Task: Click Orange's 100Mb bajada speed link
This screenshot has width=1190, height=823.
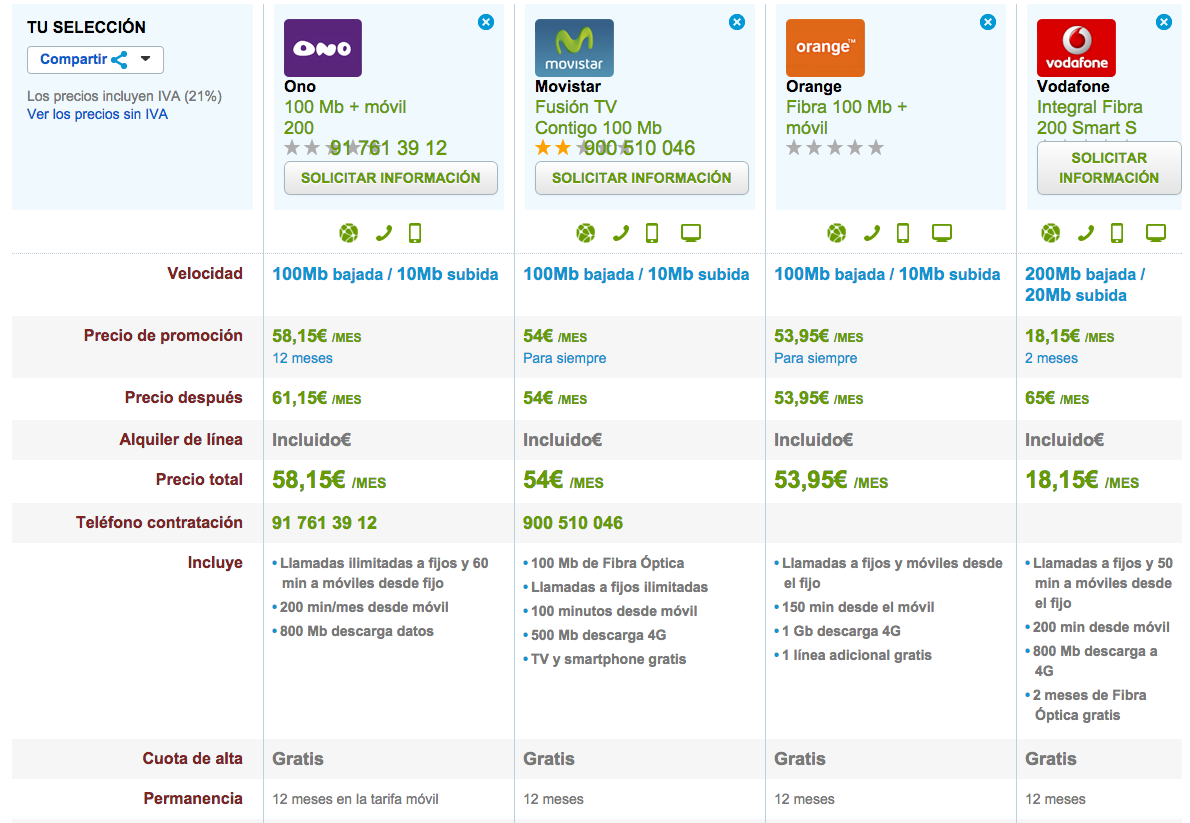Action: tap(887, 274)
